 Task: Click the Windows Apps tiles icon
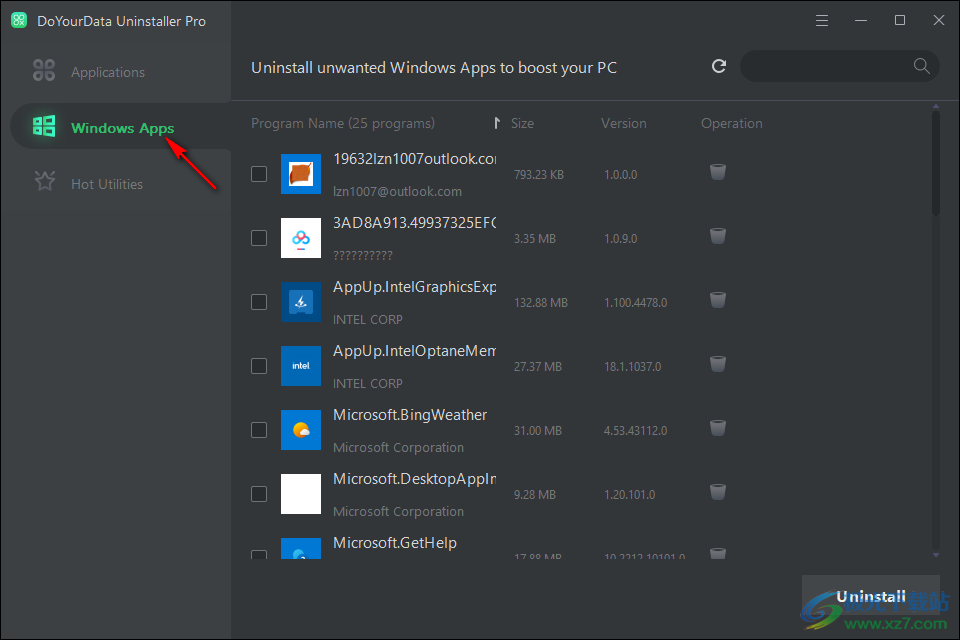click(x=43, y=126)
